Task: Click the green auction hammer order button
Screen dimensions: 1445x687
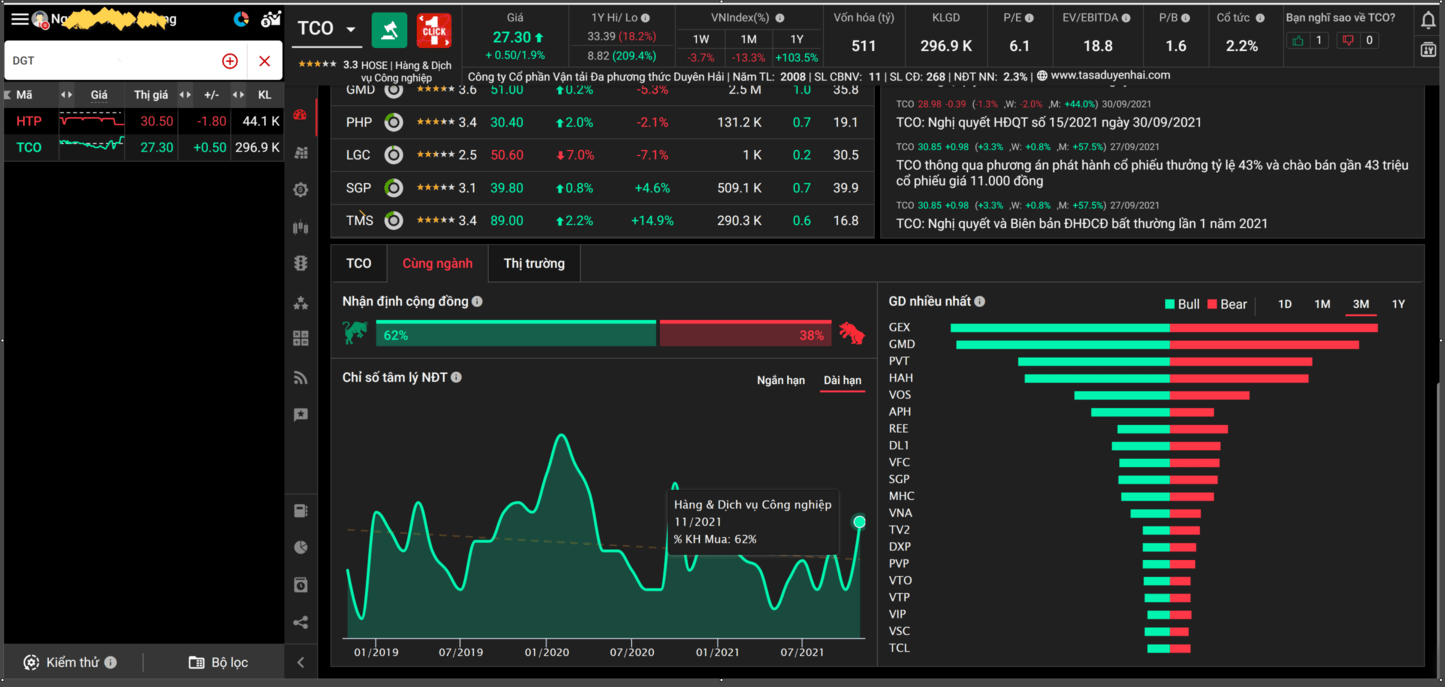Action: point(389,30)
